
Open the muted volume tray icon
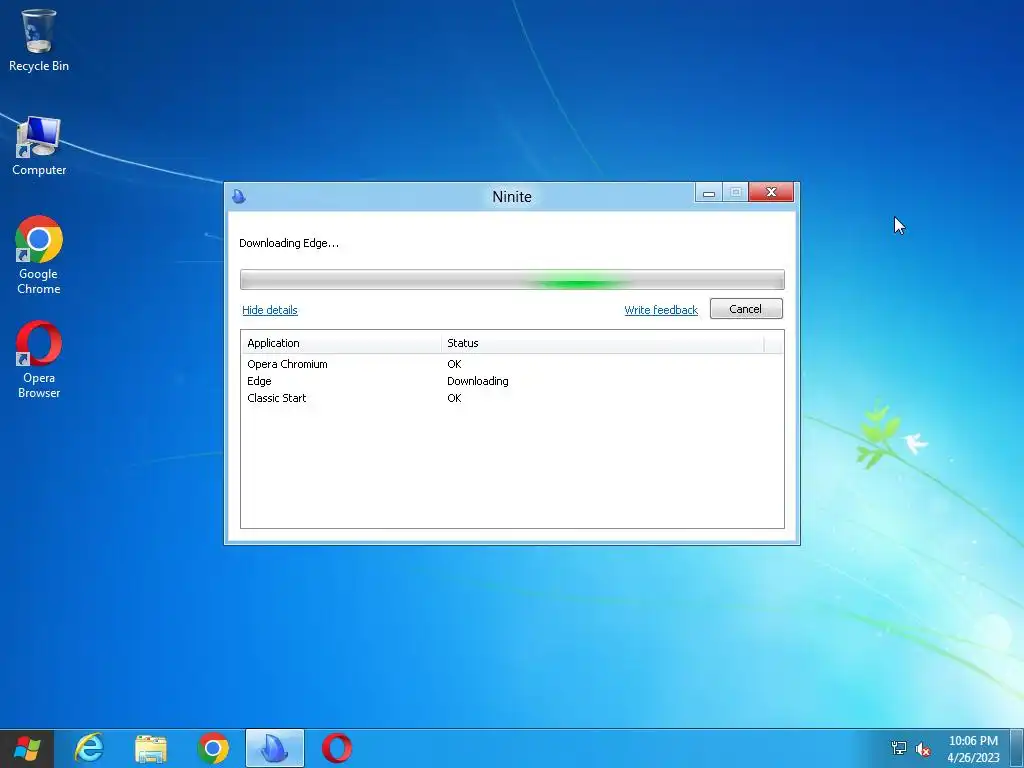923,748
